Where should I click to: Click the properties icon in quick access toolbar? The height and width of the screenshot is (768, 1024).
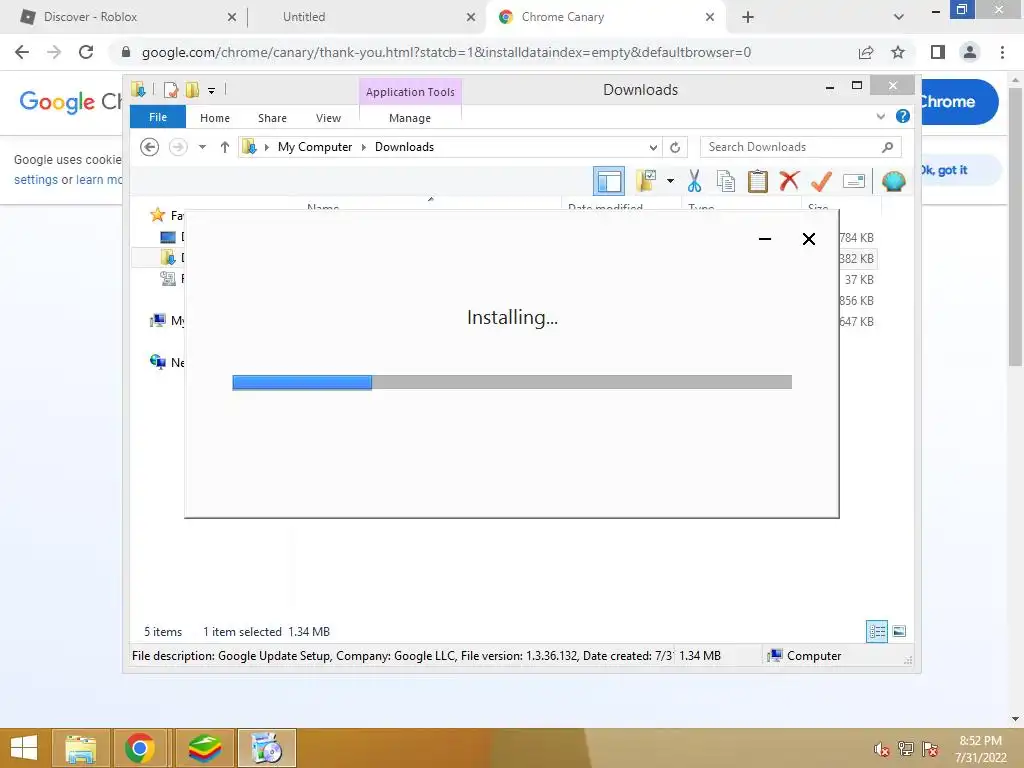pos(171,90)
